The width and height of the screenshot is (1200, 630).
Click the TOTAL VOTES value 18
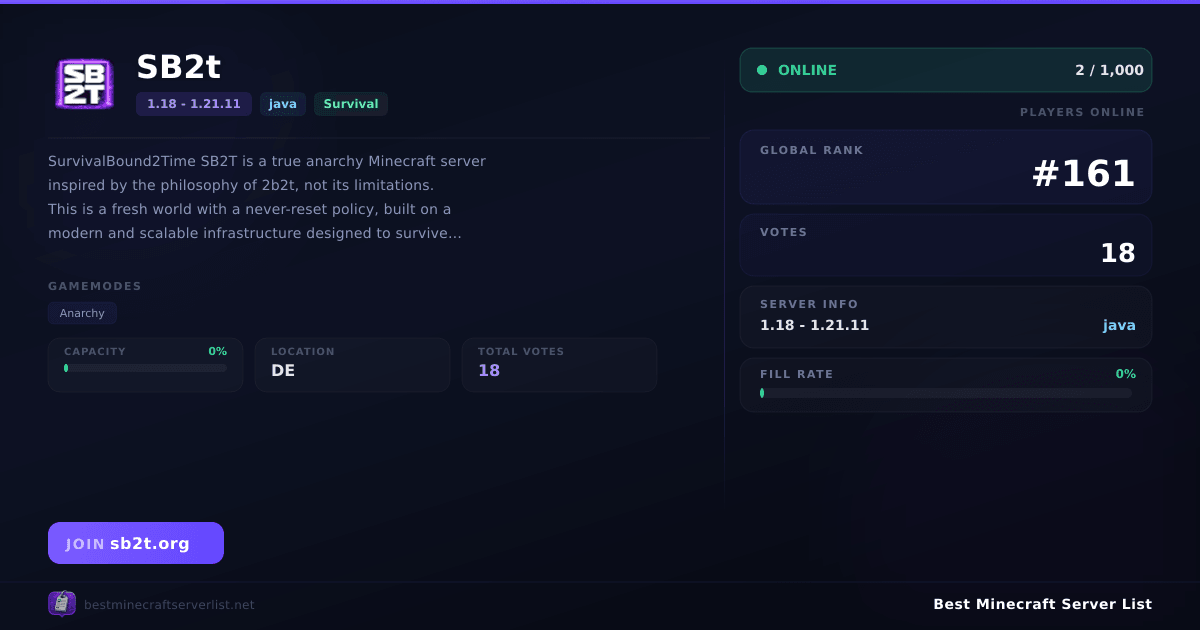(489, 370)
